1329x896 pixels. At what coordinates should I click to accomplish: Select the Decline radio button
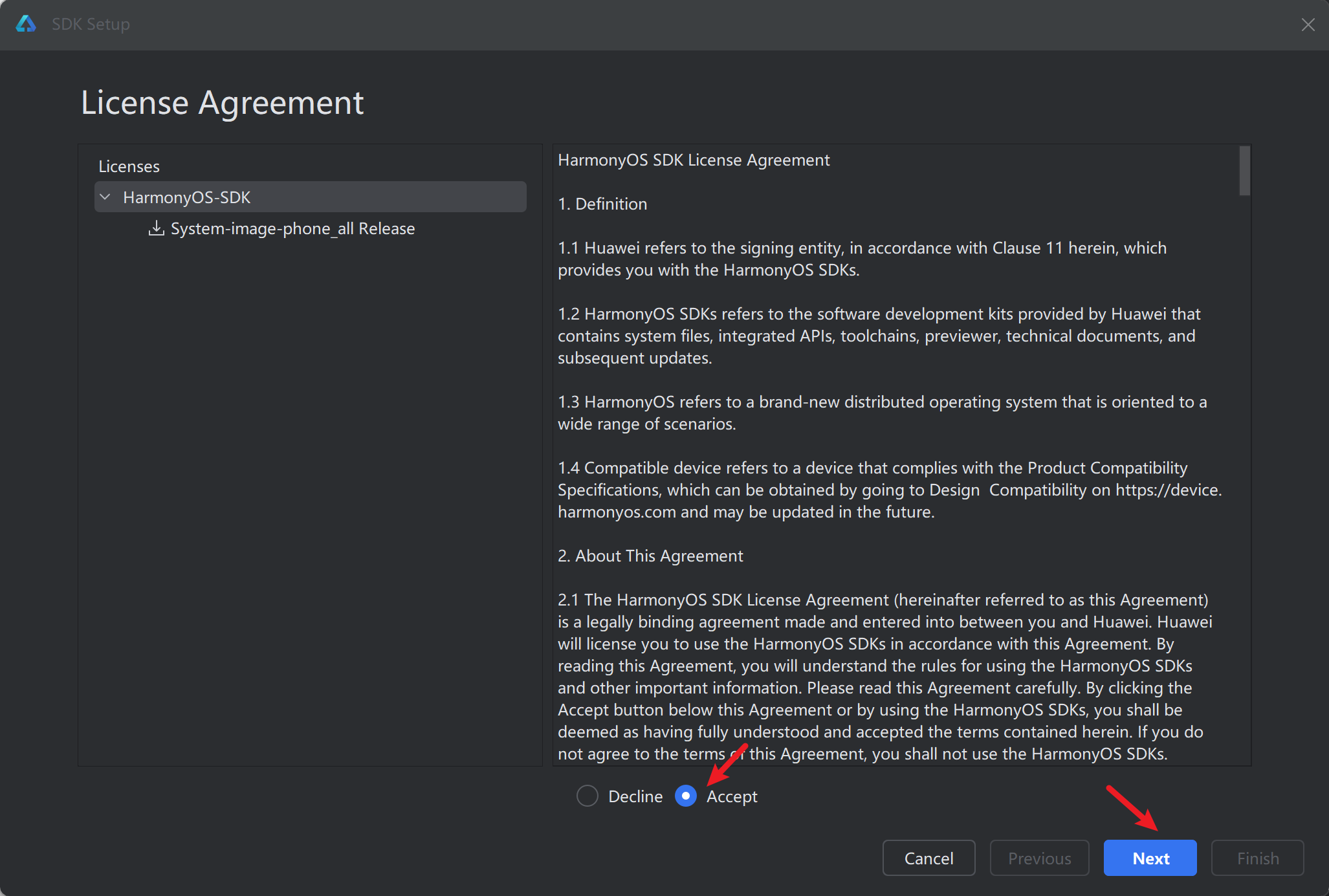[587, 796]
